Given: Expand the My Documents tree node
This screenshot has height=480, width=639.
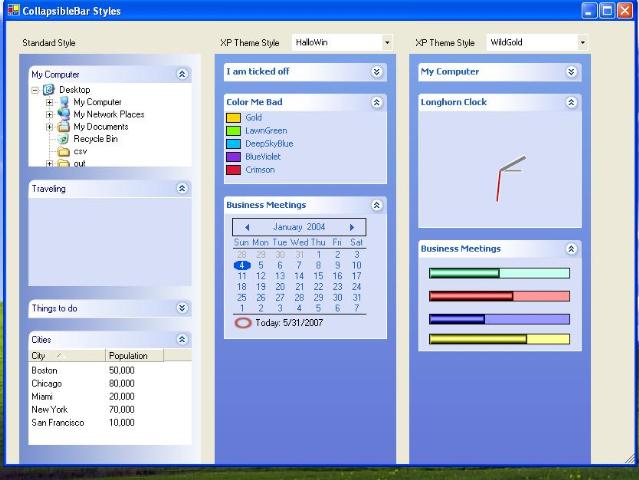Looking at the screenshot, I should click(x=49, y=127).
